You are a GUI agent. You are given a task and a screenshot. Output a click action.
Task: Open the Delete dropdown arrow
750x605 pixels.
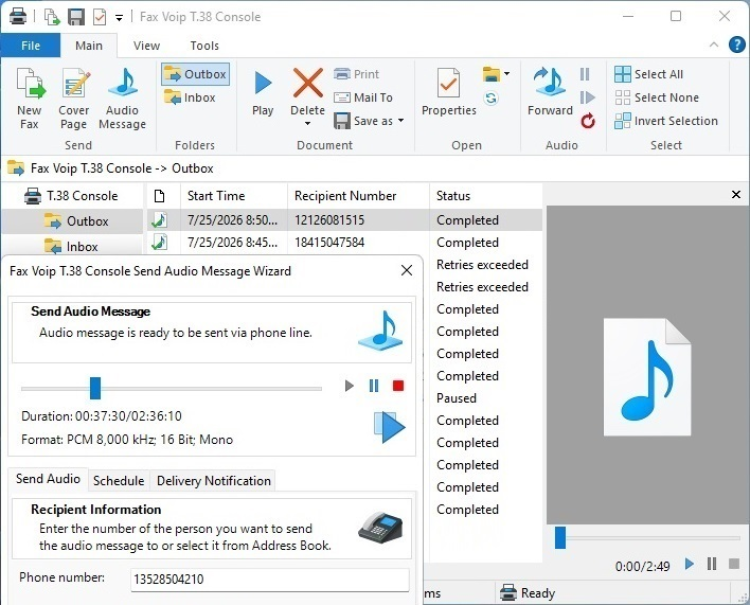click(308, 124)
